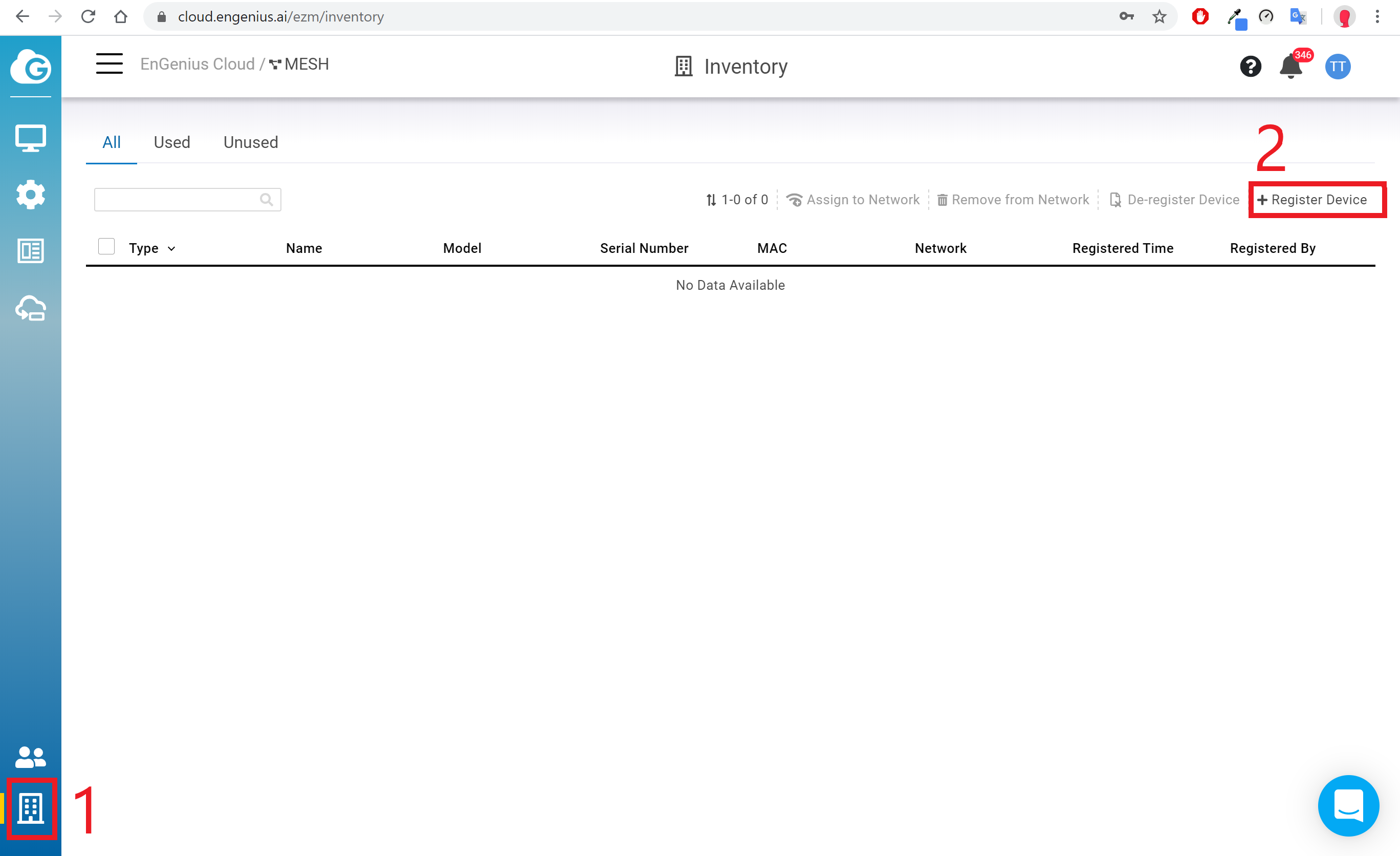Reload the current browser page
This screenshot has width=1400, height=856.
[88, 16]
